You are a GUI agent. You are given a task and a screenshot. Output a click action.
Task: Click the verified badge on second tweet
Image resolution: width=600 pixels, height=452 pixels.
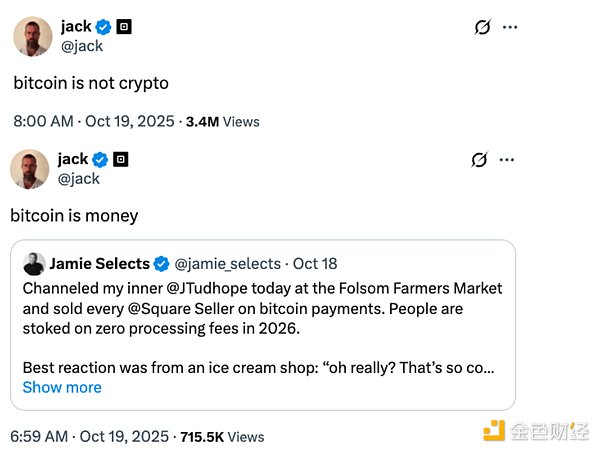(100, 159)
